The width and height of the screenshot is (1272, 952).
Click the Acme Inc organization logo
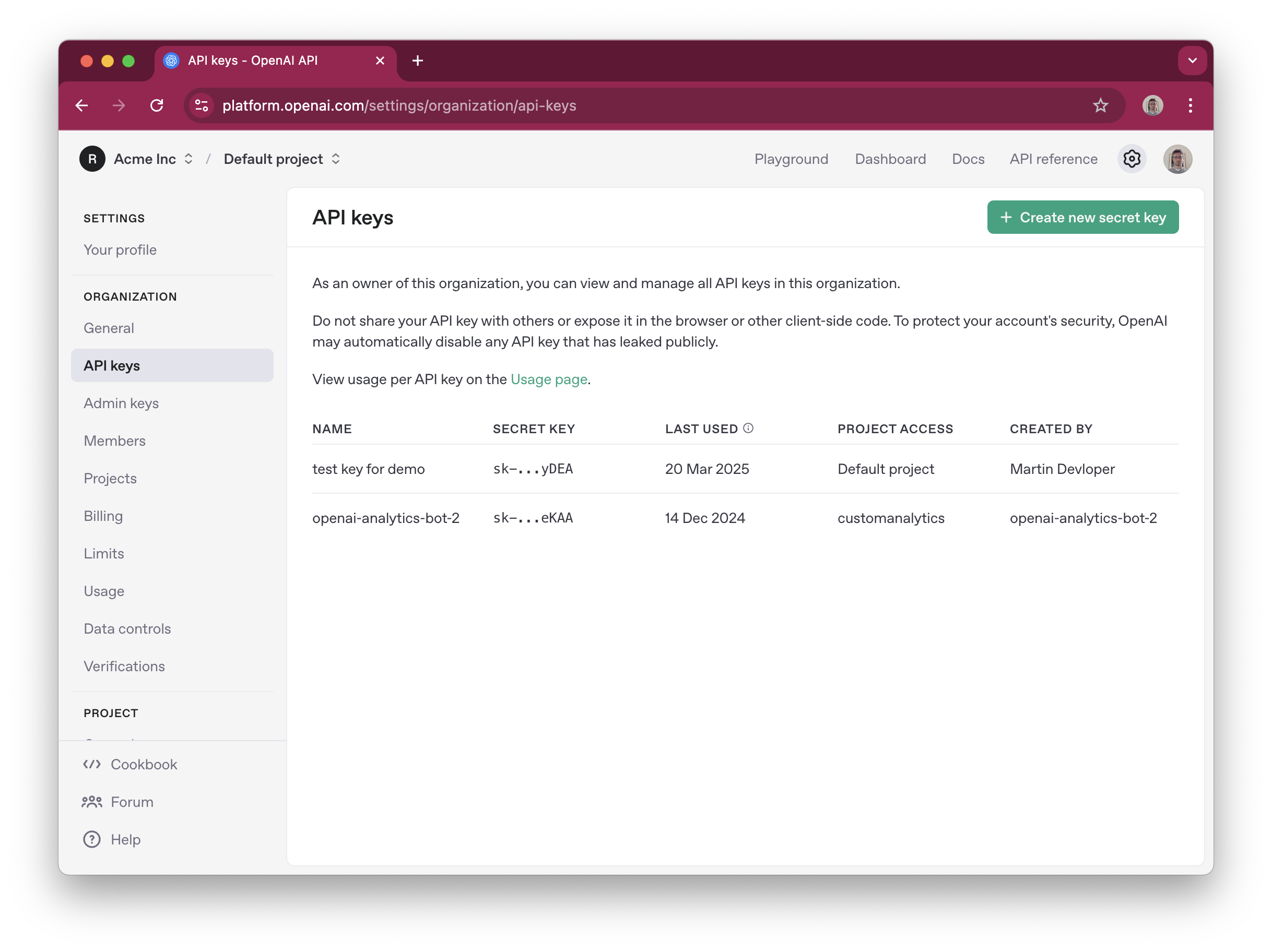click(x=92, y=159)
